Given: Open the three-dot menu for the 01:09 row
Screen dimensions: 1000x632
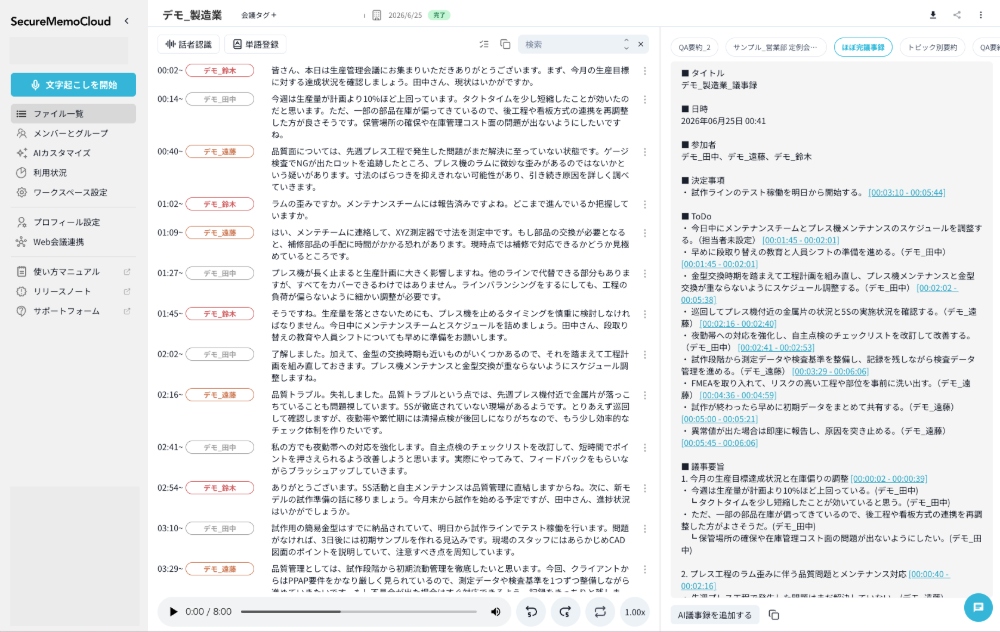Looking at the screenshot, I should click(645, 233).
